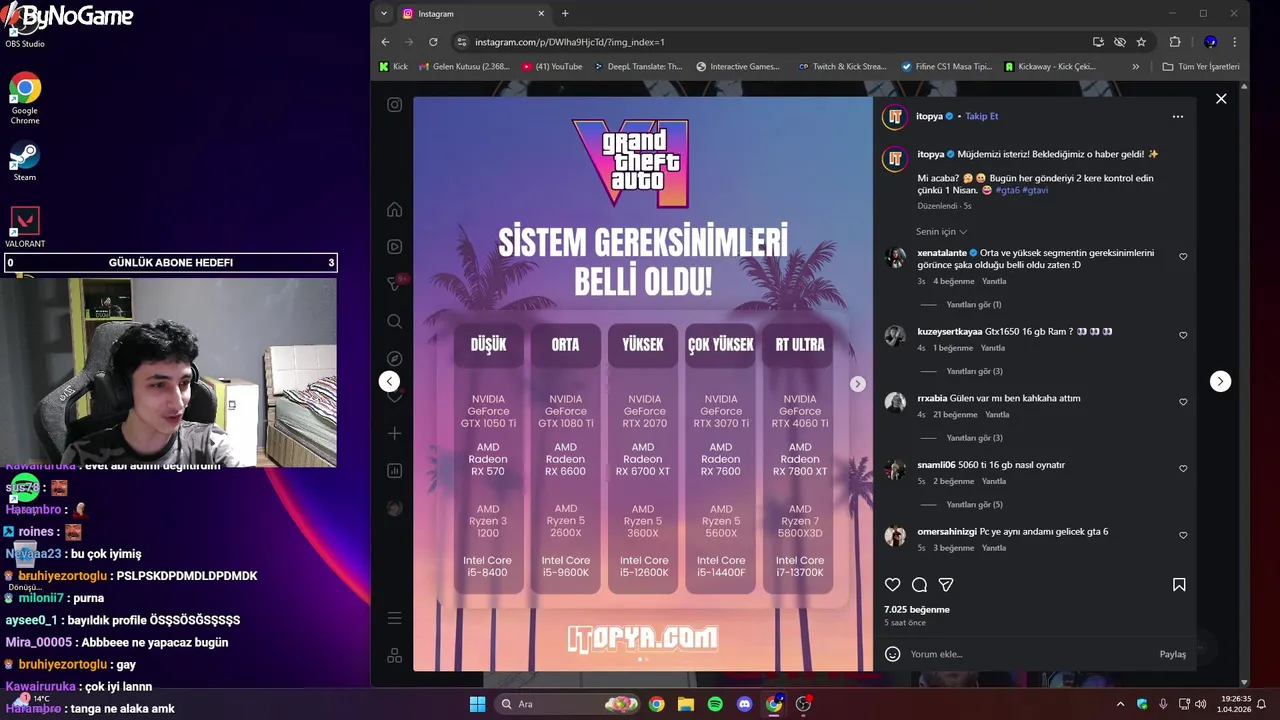Open post options three-dot menu

coord(1178,116)
